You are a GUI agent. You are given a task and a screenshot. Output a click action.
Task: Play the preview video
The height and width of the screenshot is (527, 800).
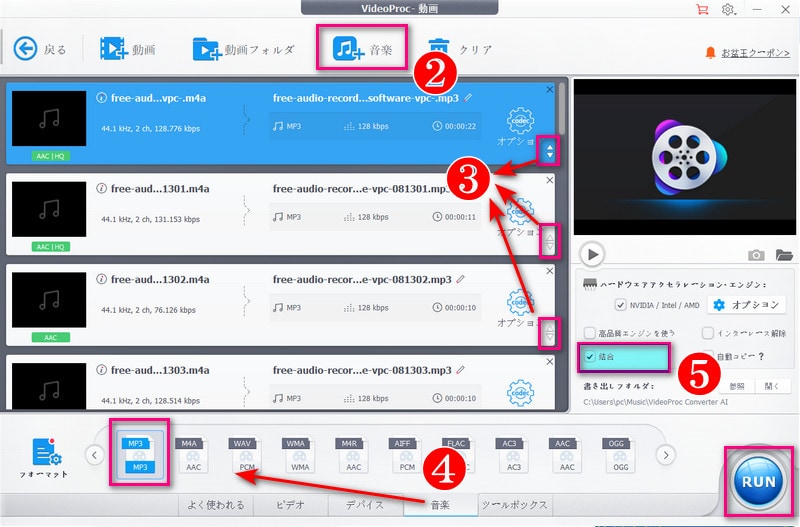click(x=592, y=254)
